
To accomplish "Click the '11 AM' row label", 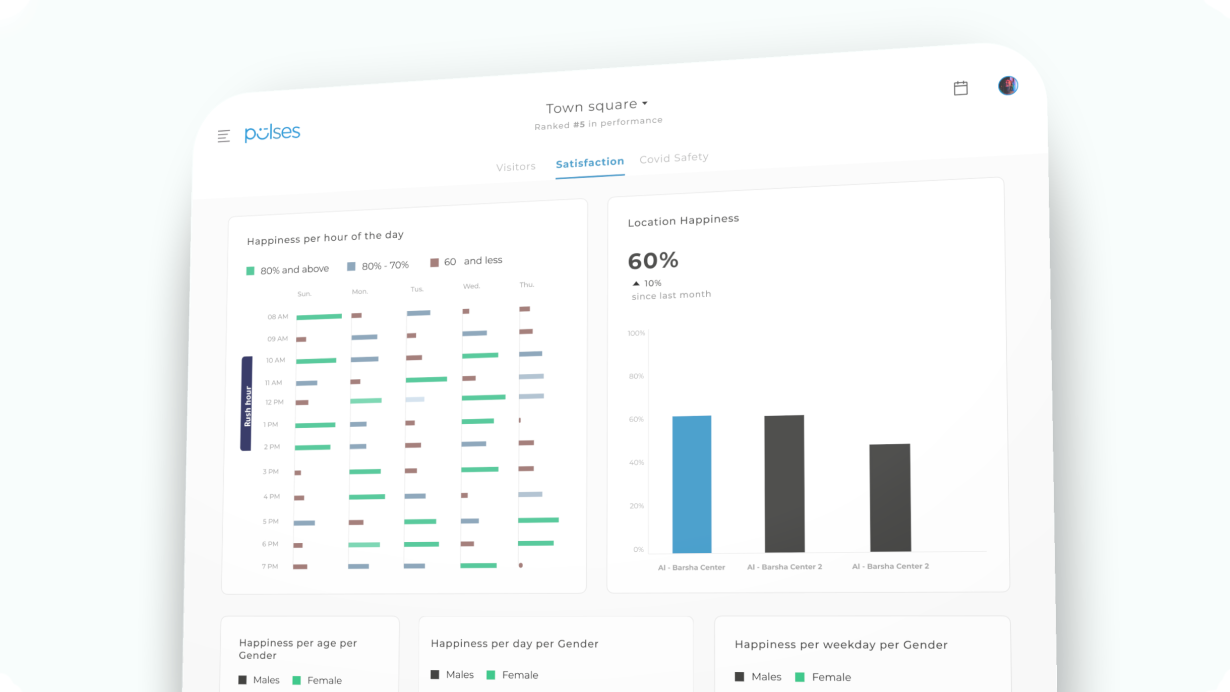I will tap(273, 383).
